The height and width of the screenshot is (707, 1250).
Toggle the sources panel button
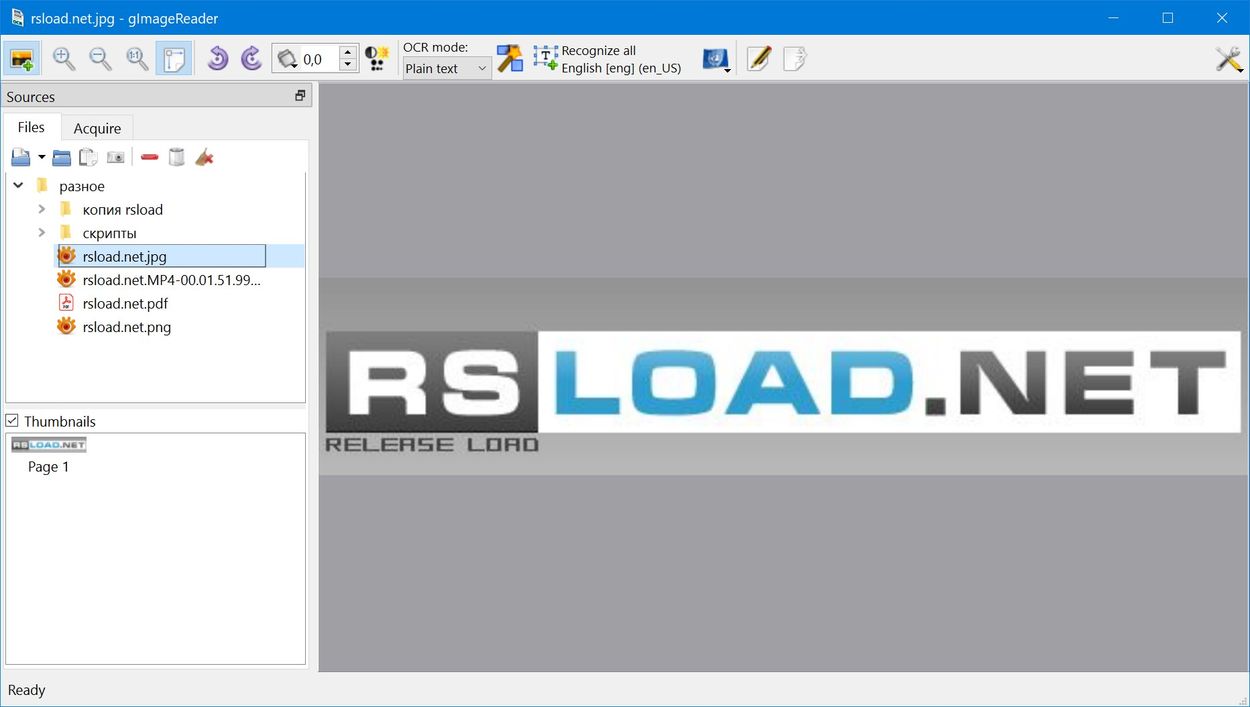tap(22, 59)
